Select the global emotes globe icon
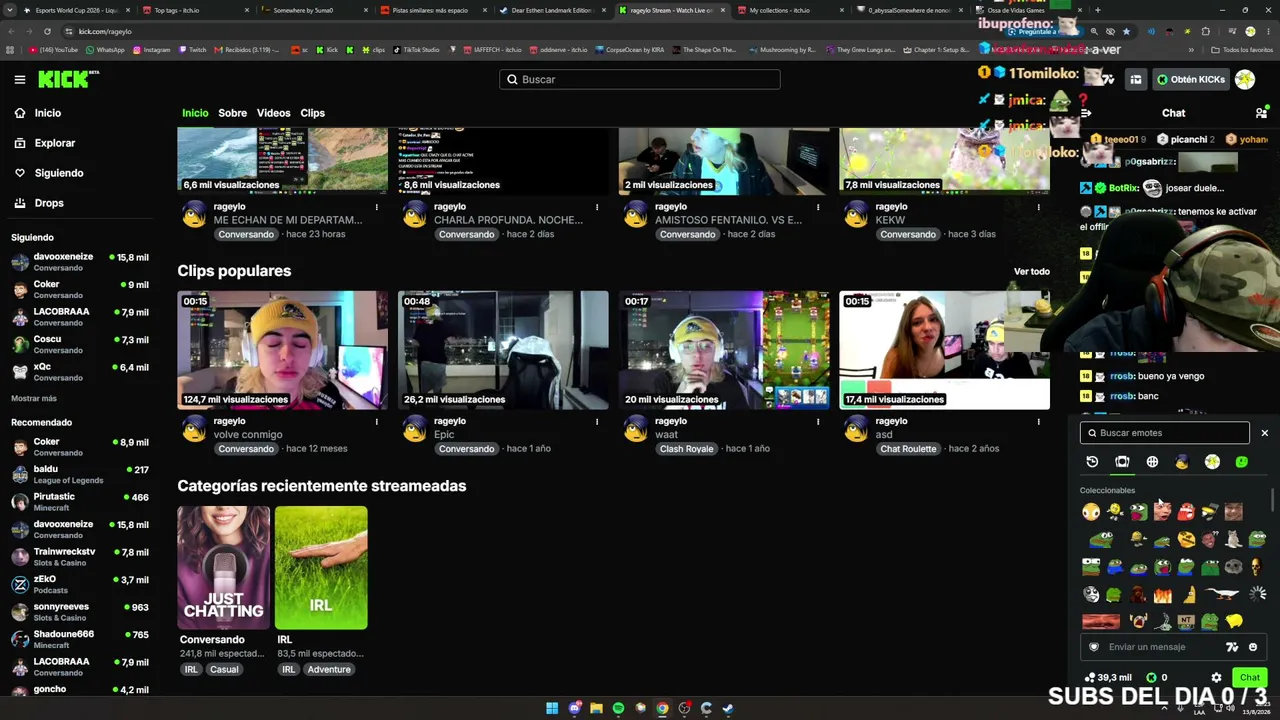 pos(1152,462)
